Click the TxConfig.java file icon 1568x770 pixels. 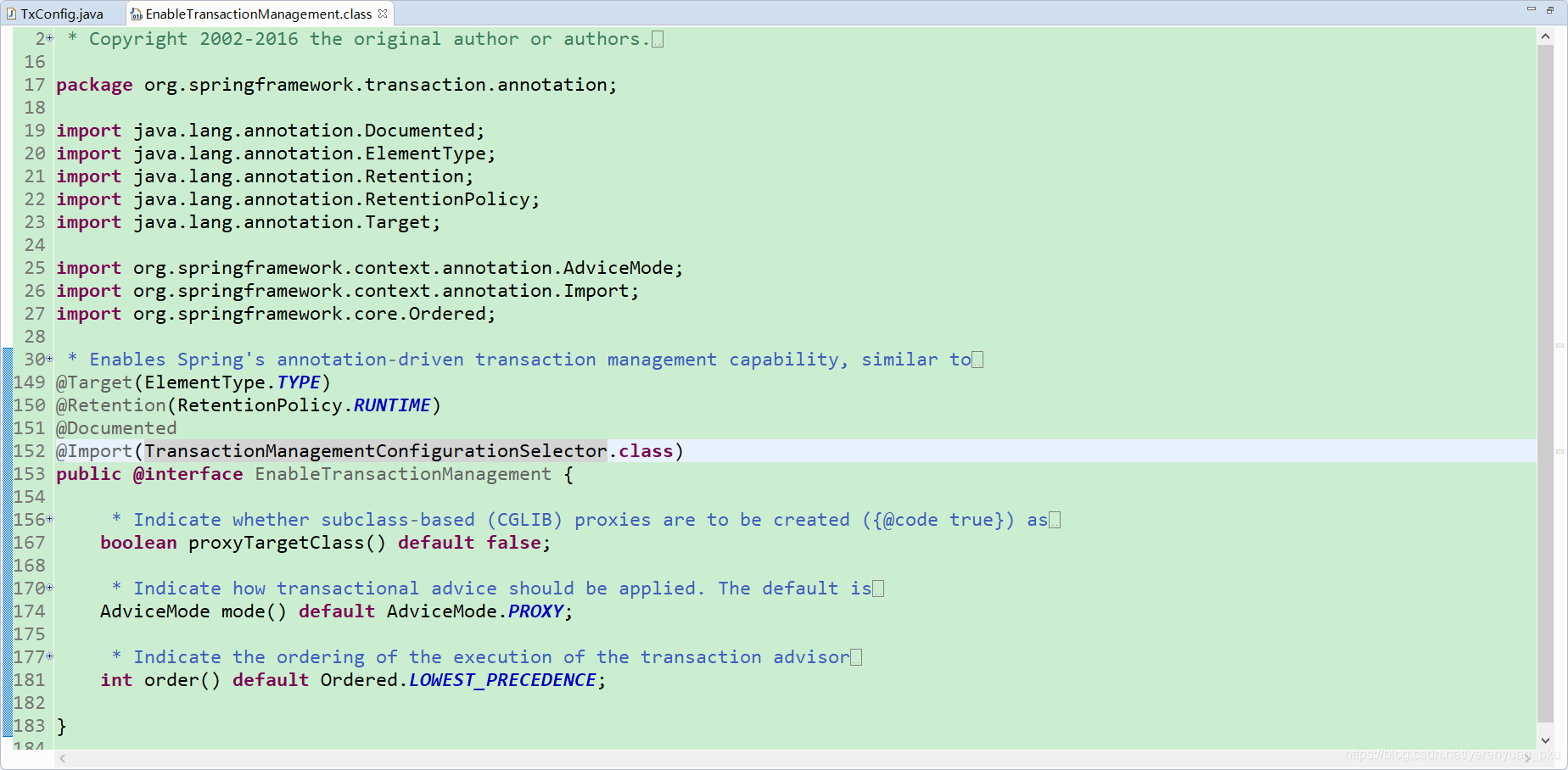tap(11, 14)
